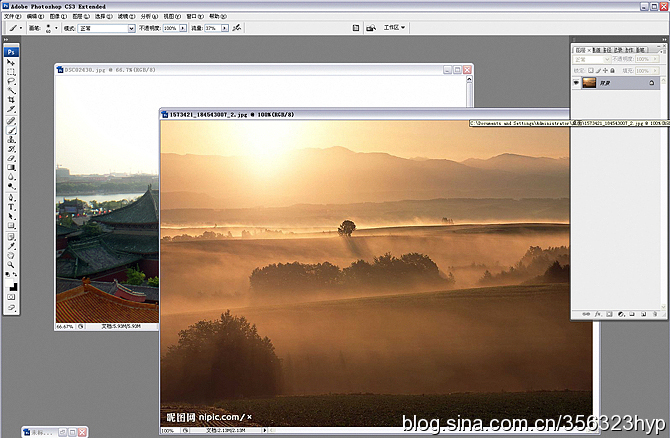Screen dimensions: 670x438
Task: Select the Lasso tool
Action: point(12,82)
